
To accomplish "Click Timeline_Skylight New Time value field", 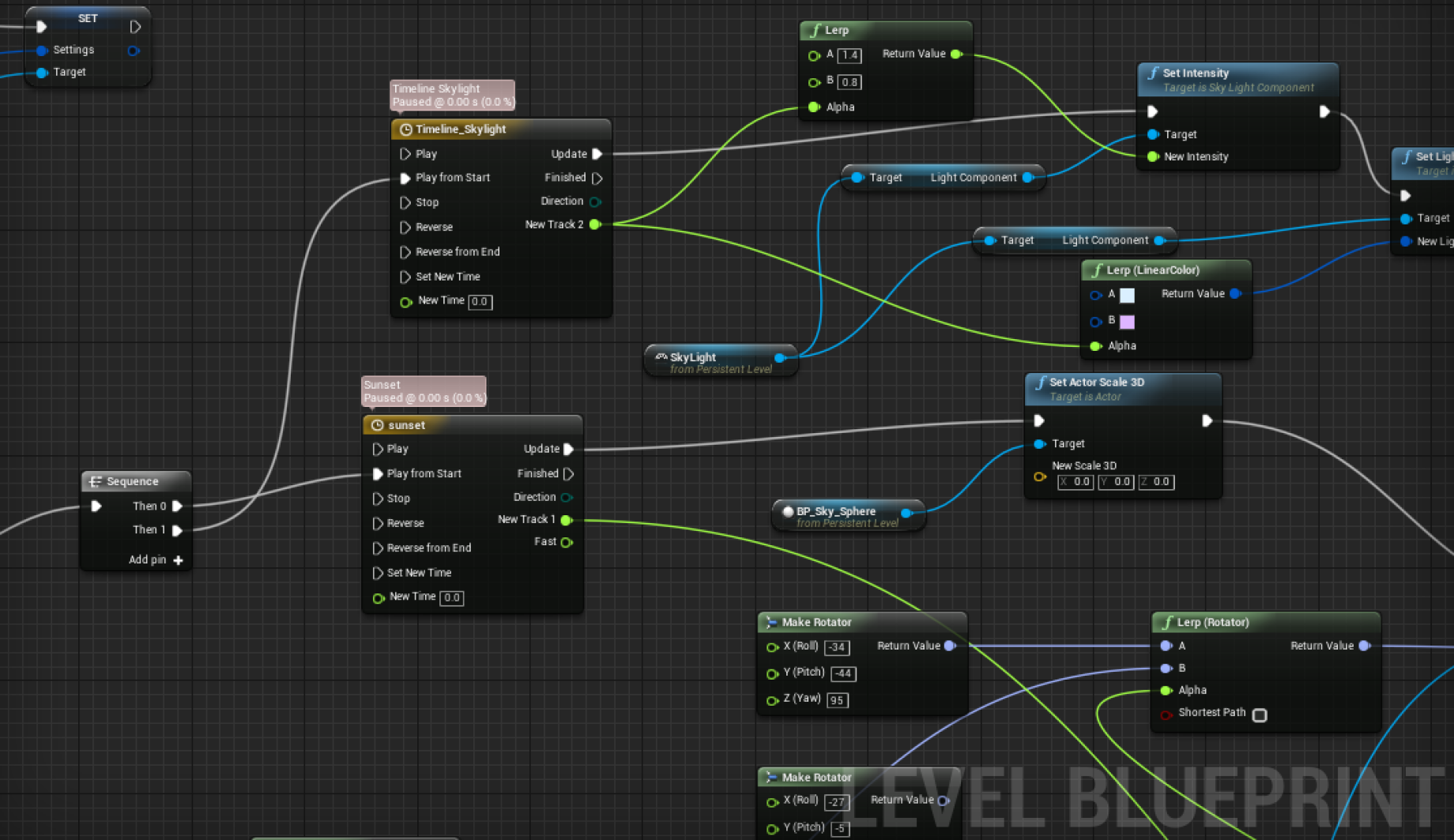I will pos(480,302).
